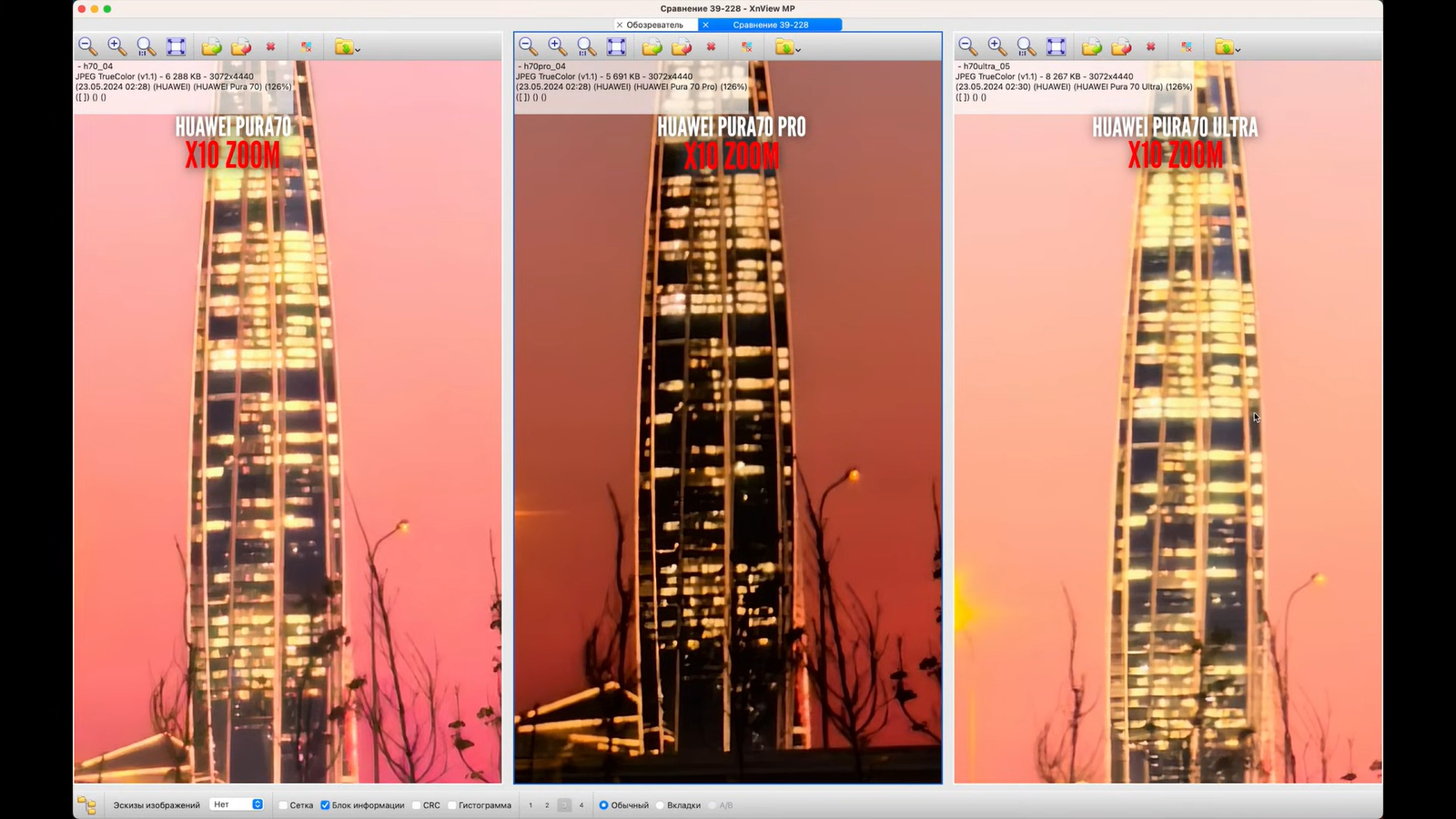Enable the Гистограмма checkbox
The width and height of the screenshot is (1456, 819).
pyautogui.click(x=452, y=805)
